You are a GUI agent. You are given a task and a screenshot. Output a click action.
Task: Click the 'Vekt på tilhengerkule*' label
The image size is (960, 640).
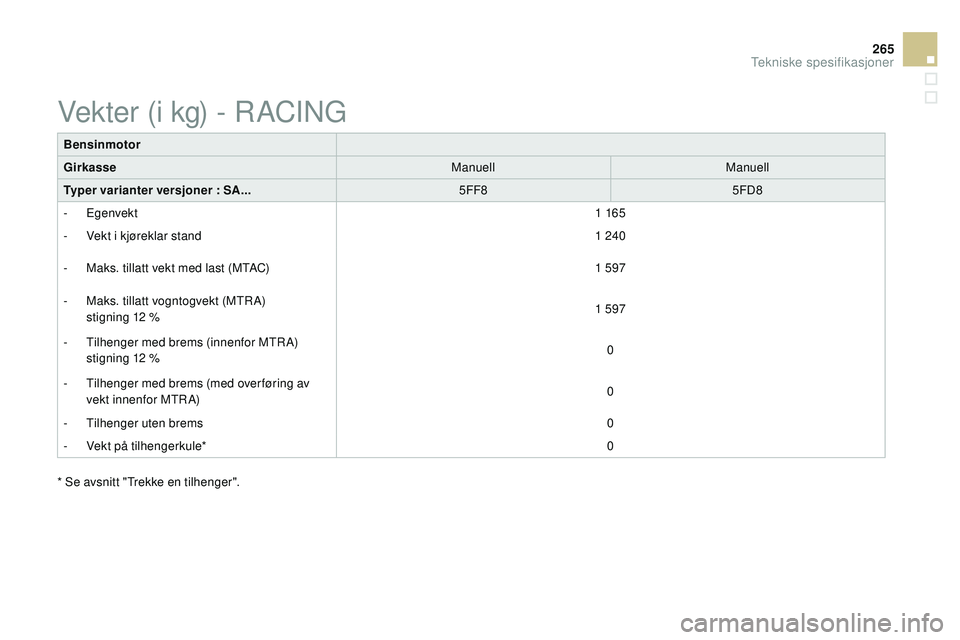(146, 446)
